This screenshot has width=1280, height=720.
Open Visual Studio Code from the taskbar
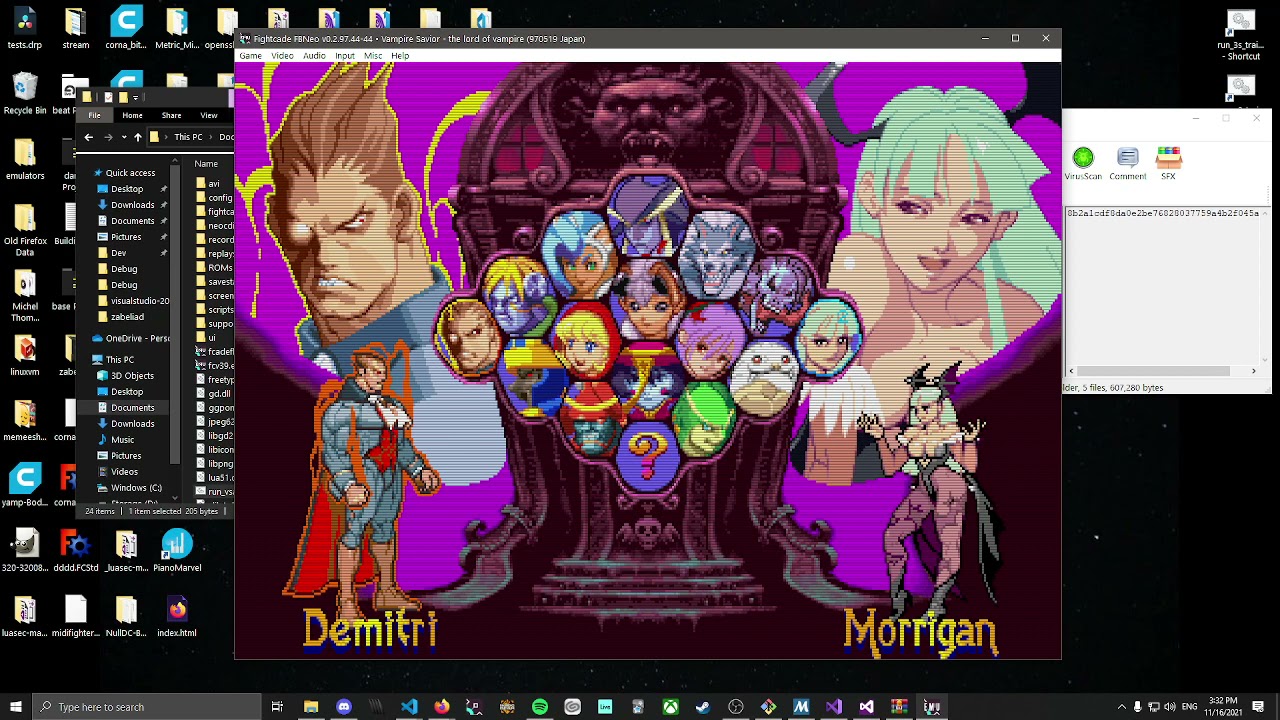409,707
